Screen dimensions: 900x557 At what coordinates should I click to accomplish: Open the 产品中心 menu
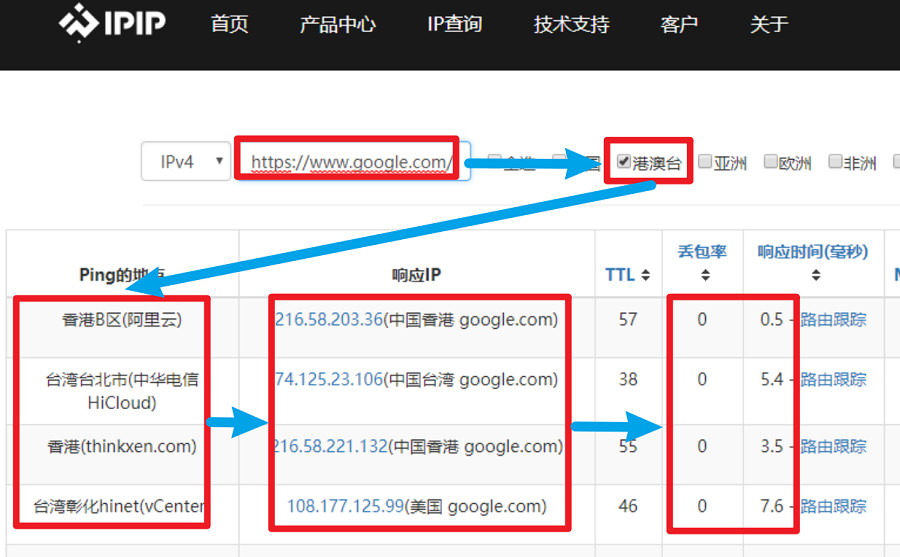pos(337,25)
